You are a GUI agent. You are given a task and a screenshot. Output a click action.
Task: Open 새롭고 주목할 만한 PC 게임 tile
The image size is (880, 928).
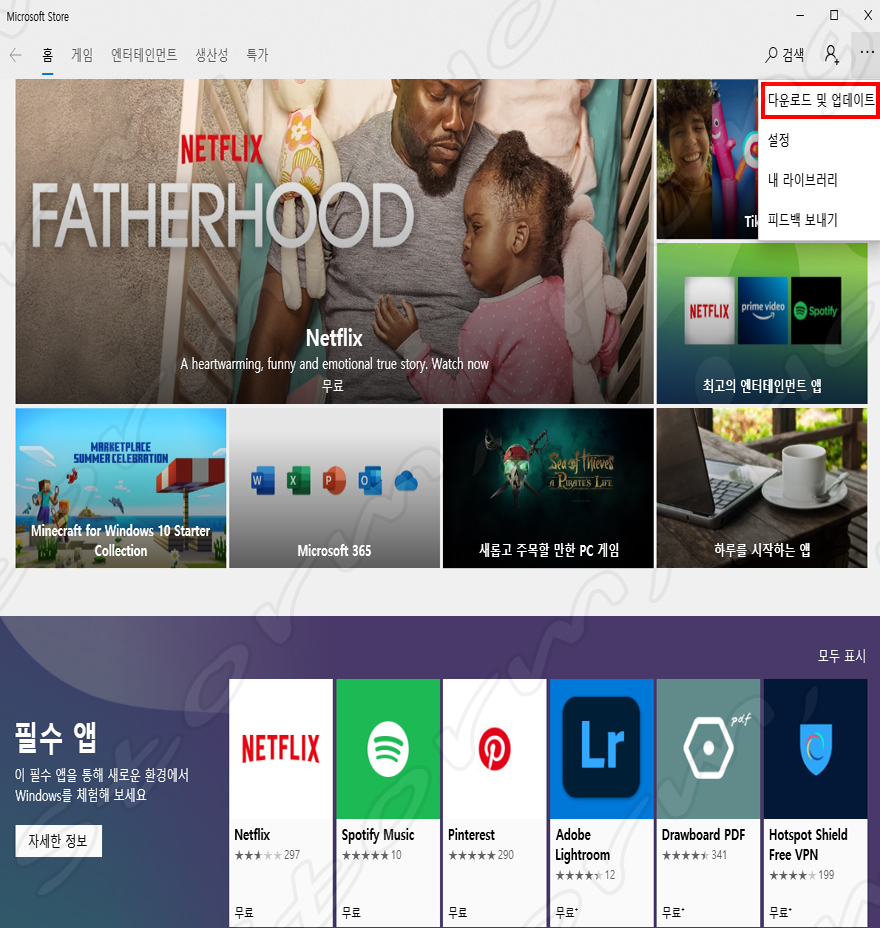pos(548,488)
